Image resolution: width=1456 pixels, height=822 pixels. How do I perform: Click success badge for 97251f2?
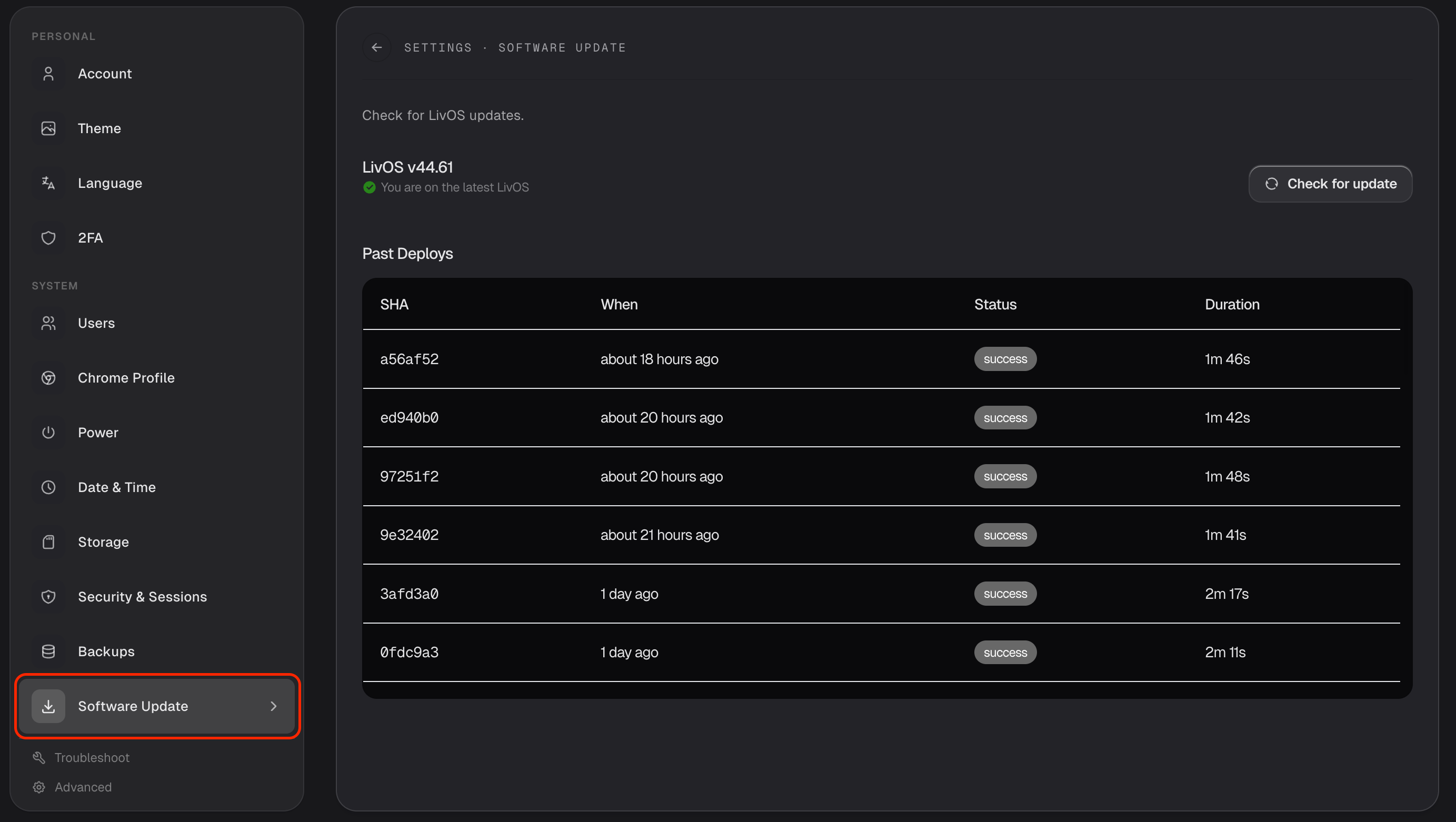[x=1005, y=476]
